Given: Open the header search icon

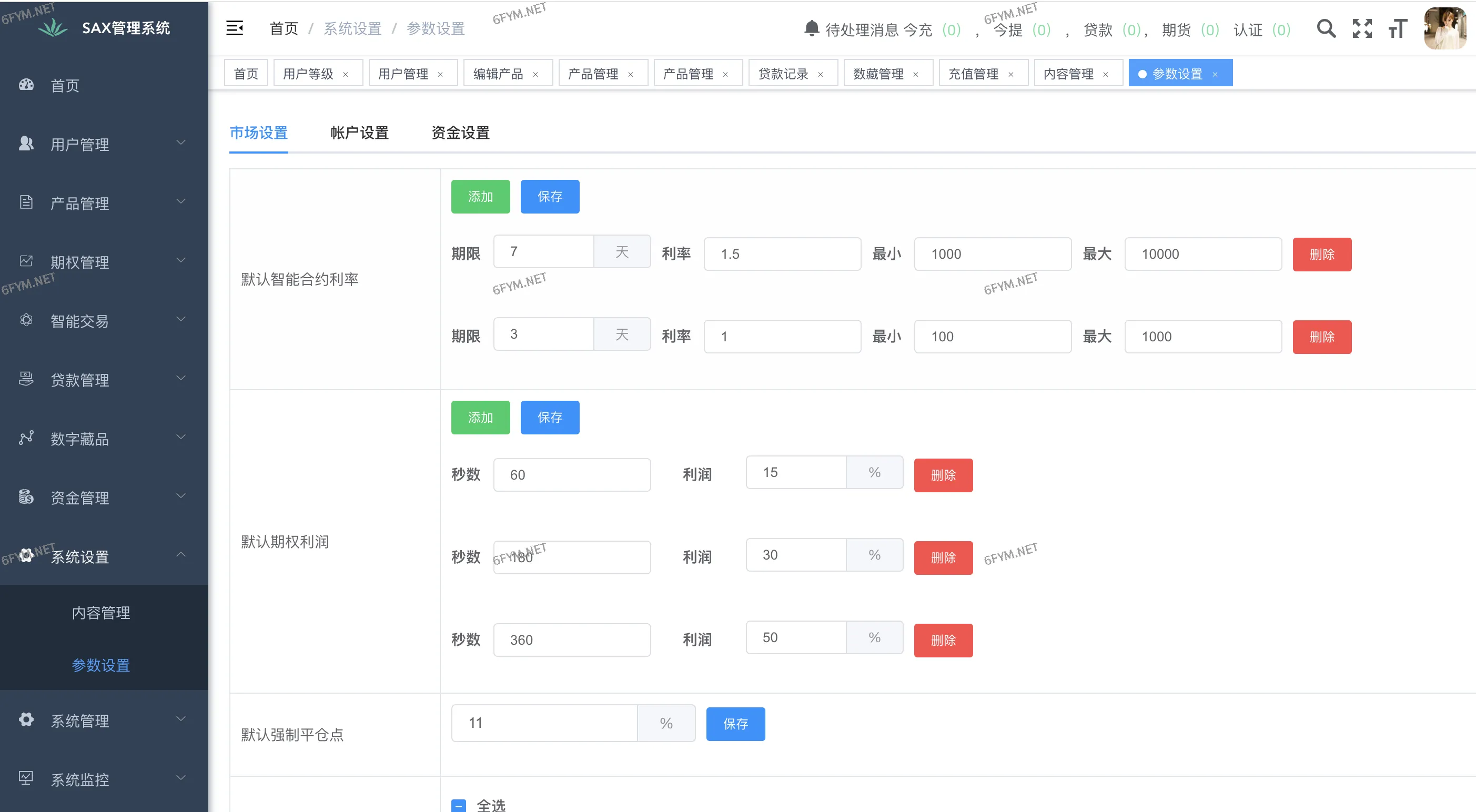Looking at the screenshot, I should [1326, 28].
